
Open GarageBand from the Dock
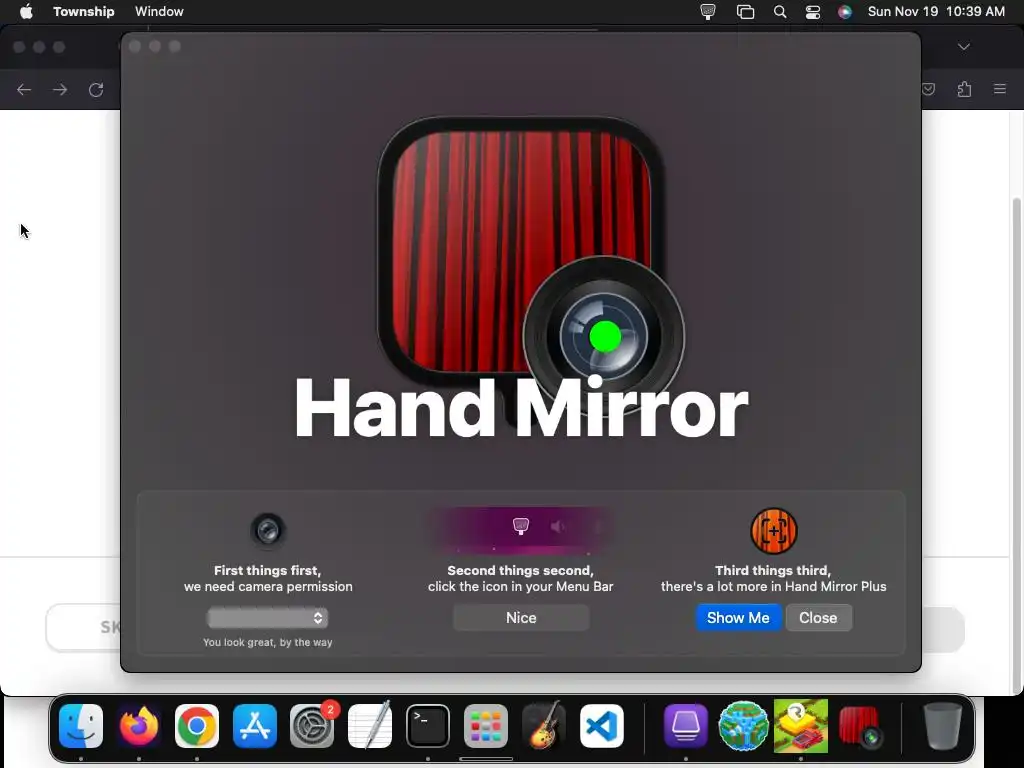pyautogui.click(x=544, y=726)
